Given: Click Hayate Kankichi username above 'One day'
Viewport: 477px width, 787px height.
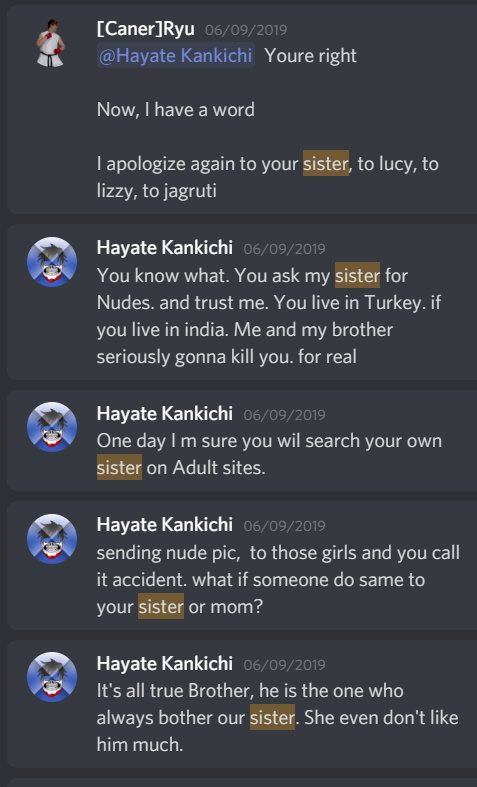Looking at the screenshot, I should click(165, 414).
